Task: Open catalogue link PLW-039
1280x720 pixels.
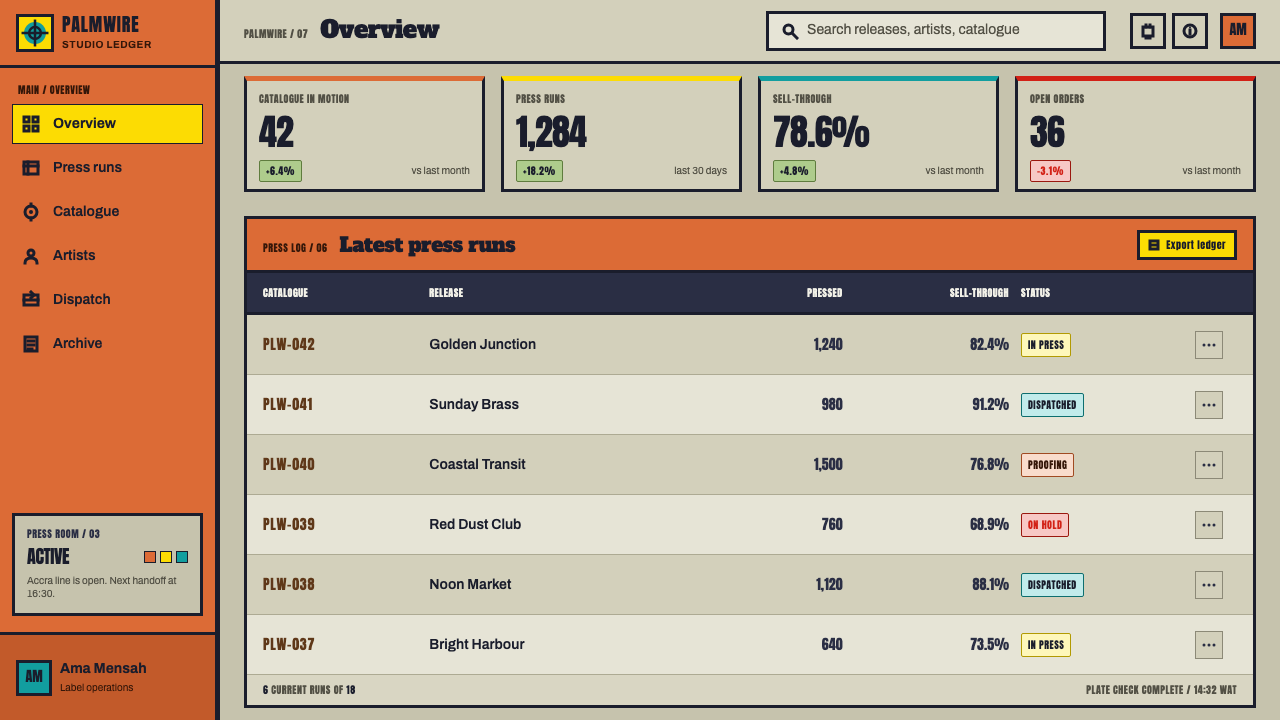Action: 289,525
